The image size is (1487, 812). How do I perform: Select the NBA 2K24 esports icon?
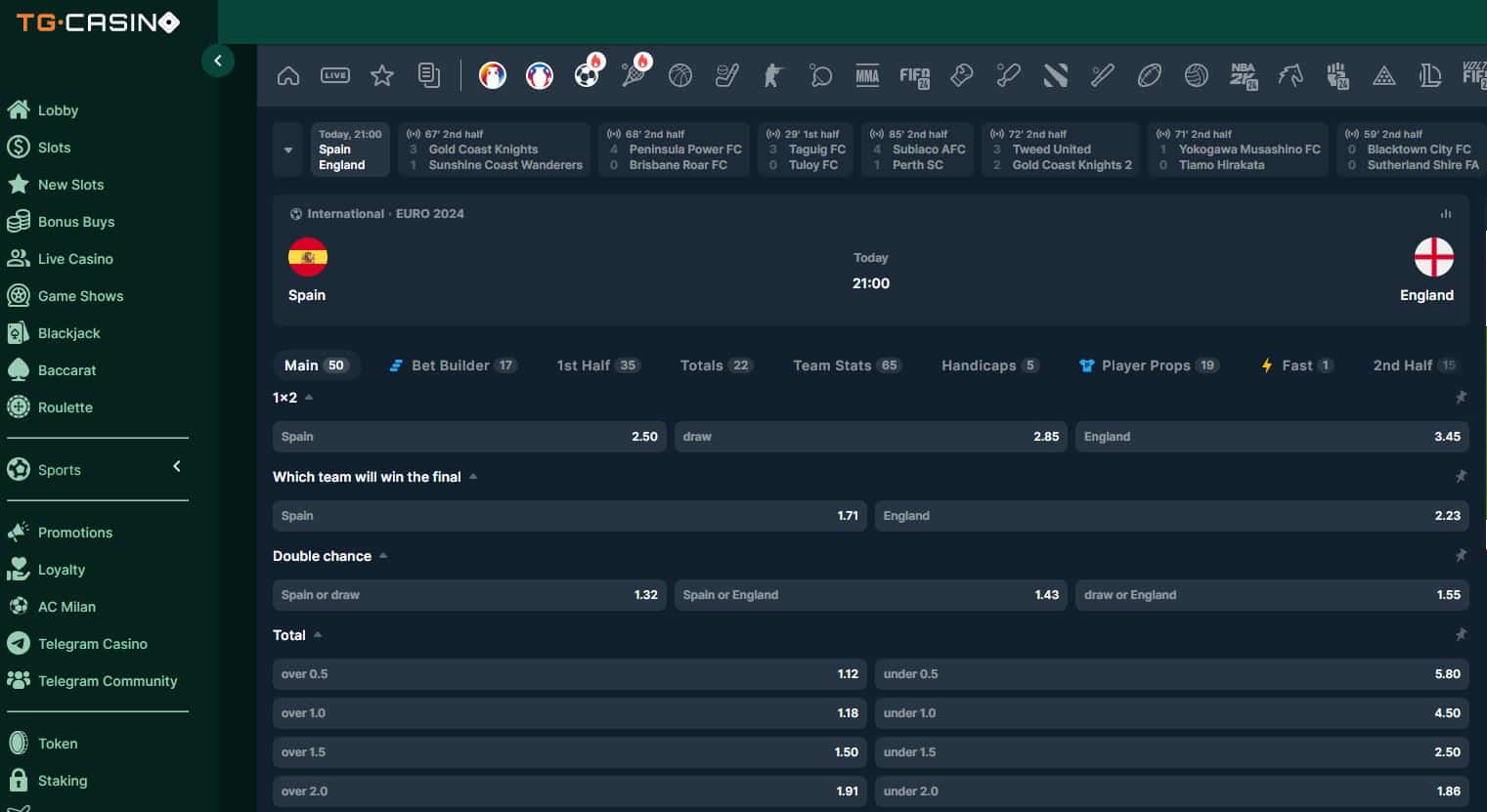pyautogui.click(x=1244, y=75)
